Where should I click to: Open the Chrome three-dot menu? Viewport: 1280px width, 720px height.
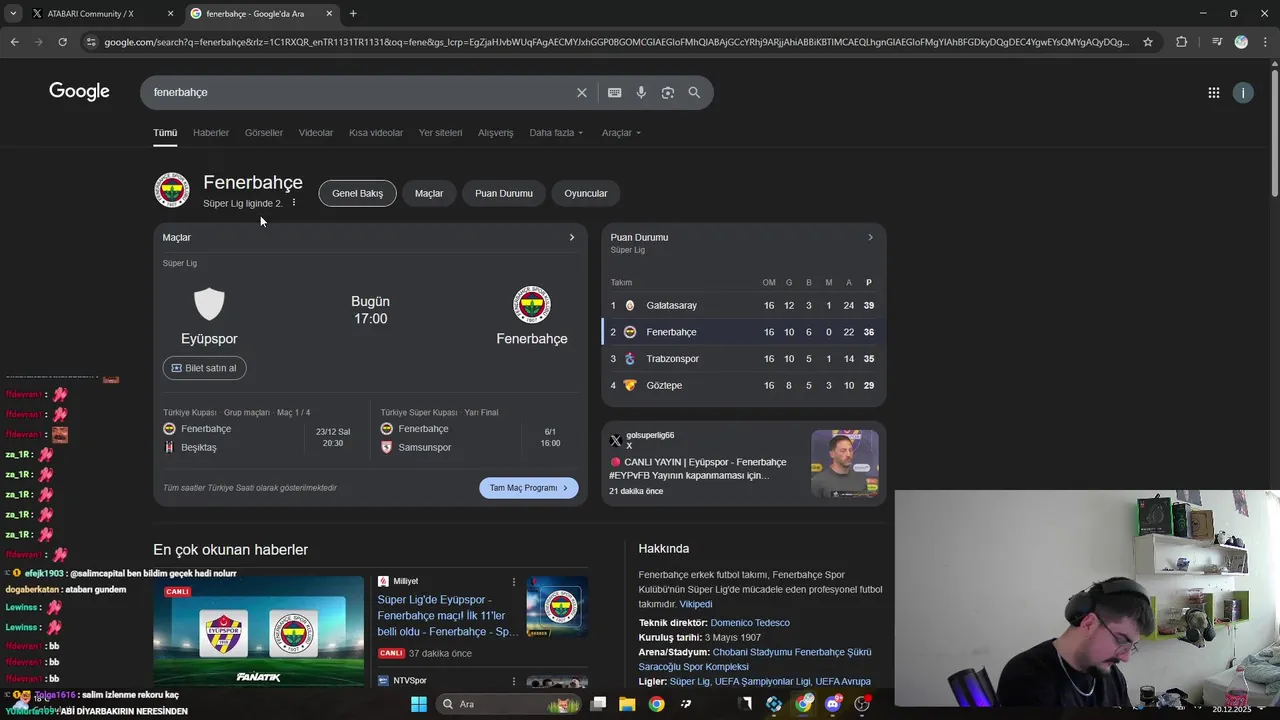(x=1266, y=42)
